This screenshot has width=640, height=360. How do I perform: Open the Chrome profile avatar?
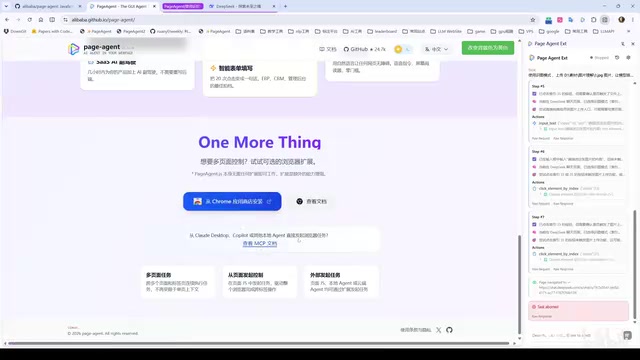tap(621, 20)
